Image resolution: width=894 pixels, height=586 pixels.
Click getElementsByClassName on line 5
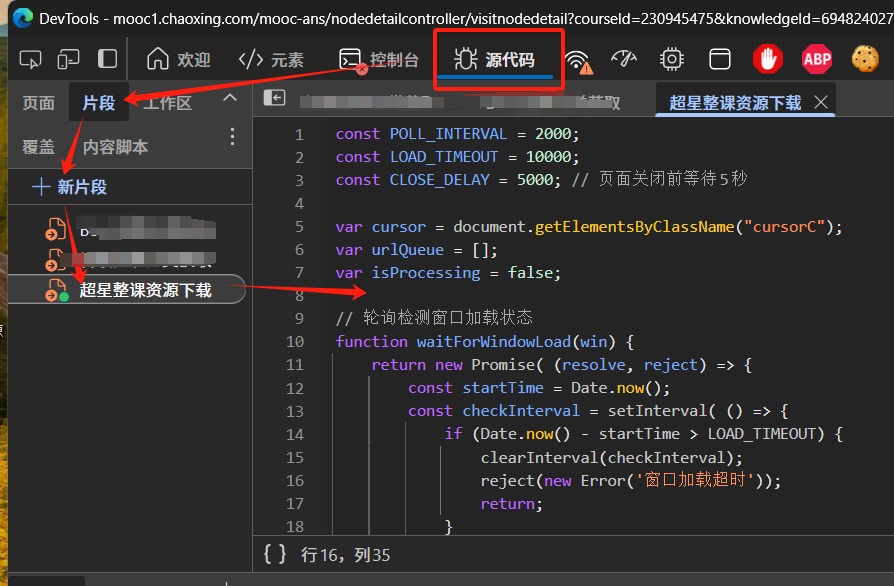(635, 227)
